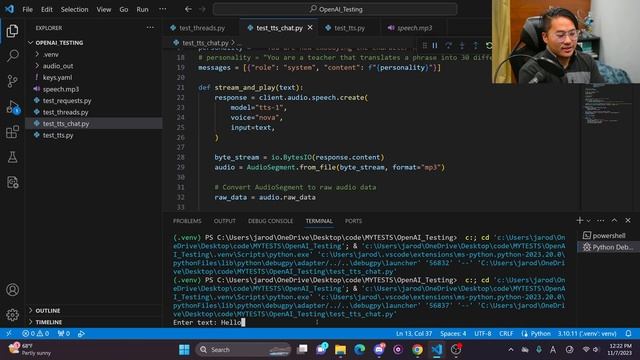
Task: Pause the debug session
Action: tap(435, 45)
